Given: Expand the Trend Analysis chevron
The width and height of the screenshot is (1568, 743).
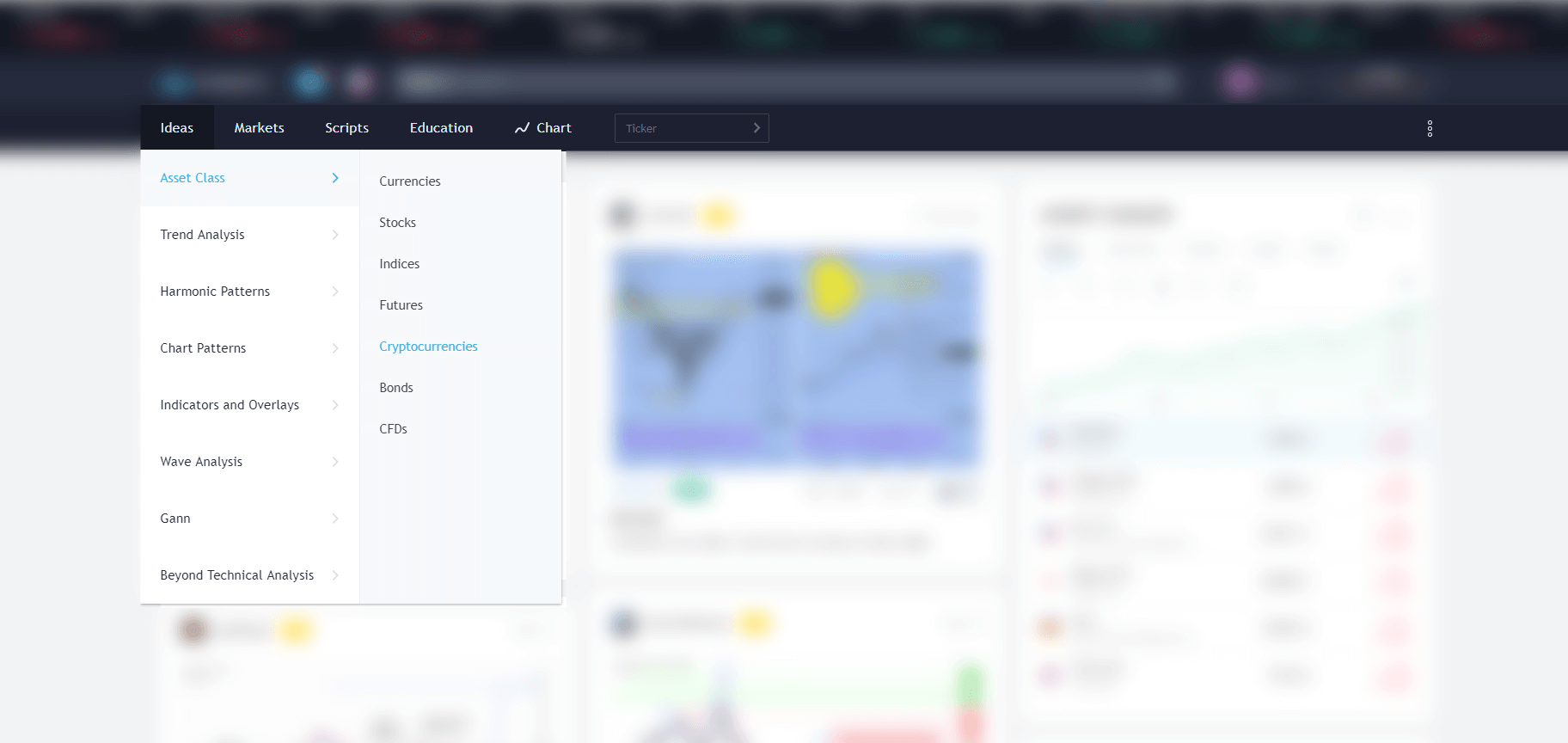Looking at the screenshot, I should (335, 235).
